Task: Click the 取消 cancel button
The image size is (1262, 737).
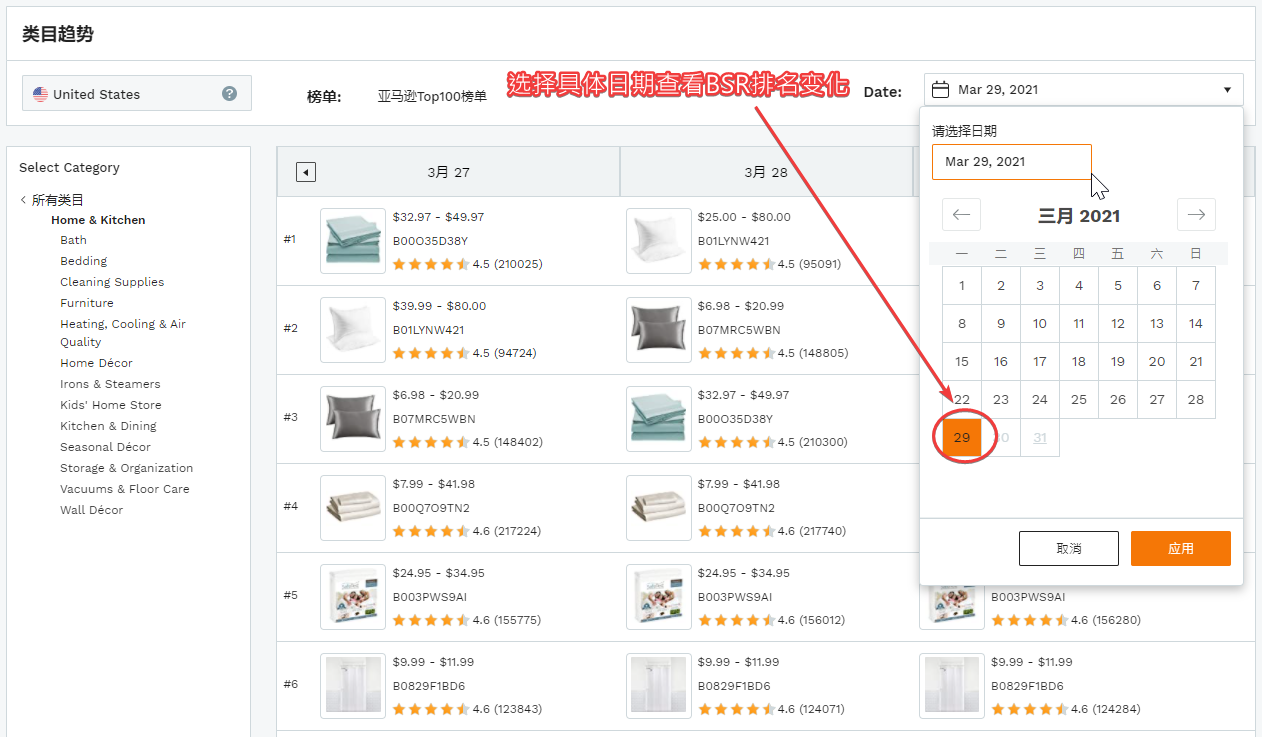Action: coord(1068,548)
